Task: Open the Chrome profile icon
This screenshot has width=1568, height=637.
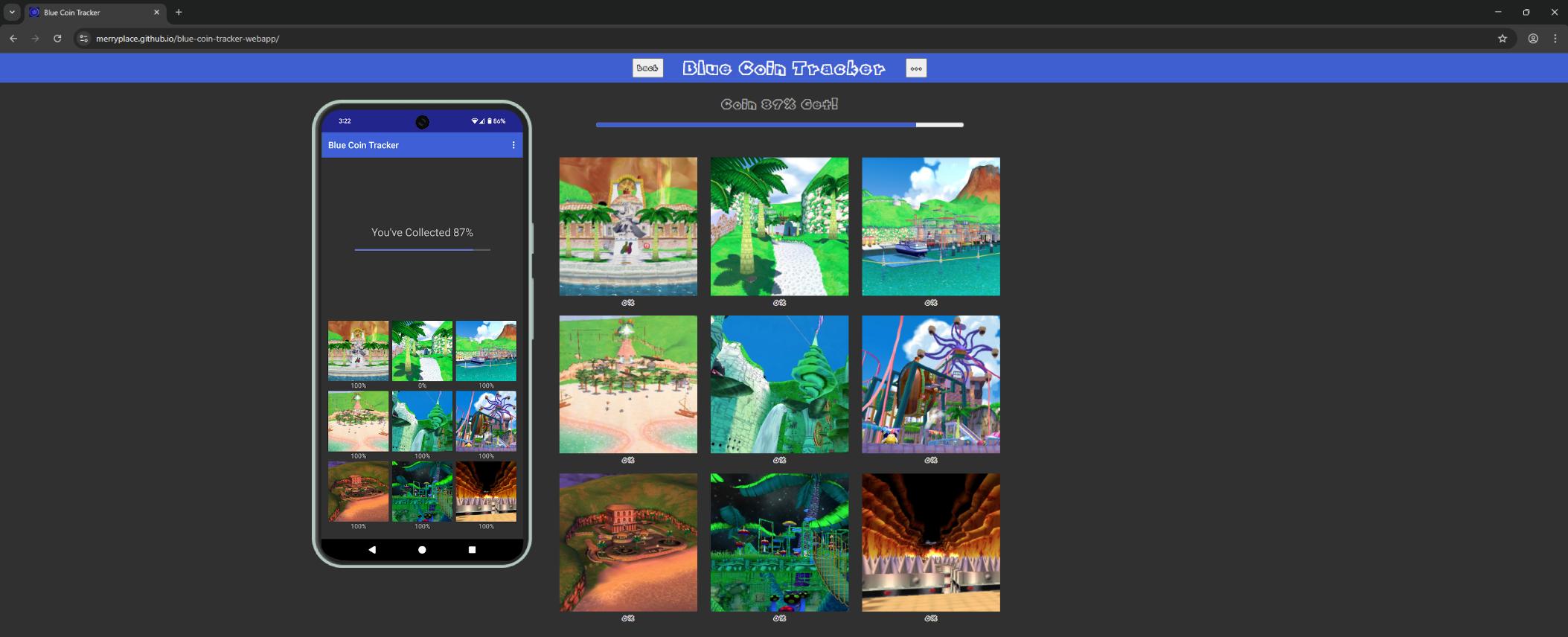Action: 1533,39
